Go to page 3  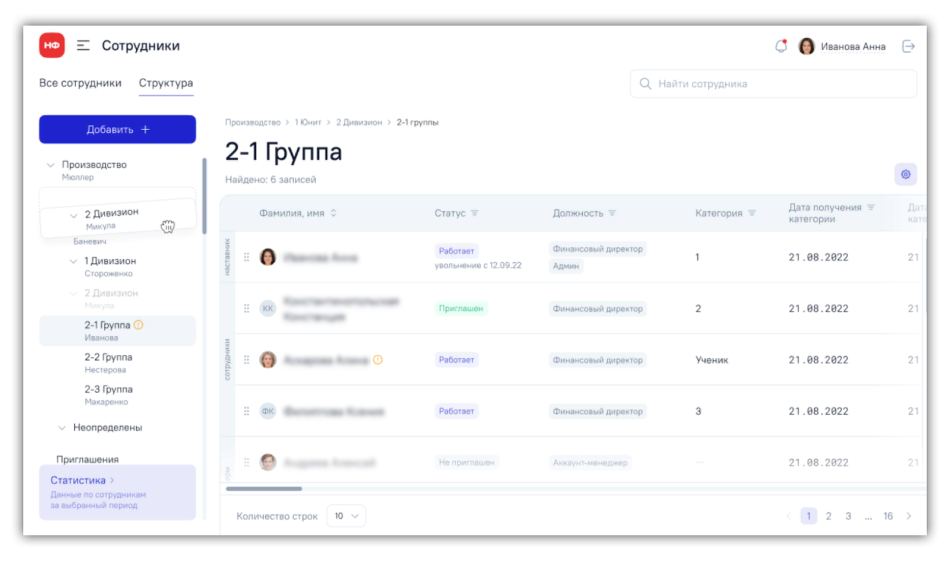point(848,516)
